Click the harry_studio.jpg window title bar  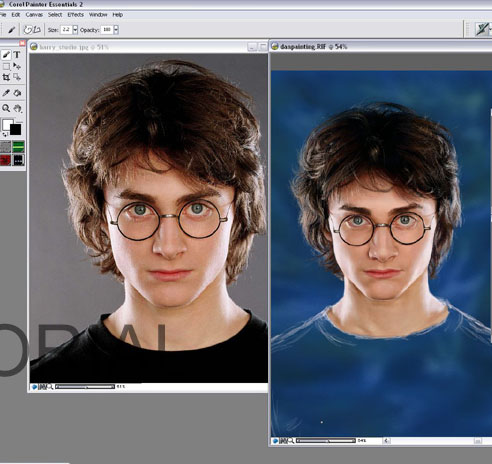pos(148,47)
